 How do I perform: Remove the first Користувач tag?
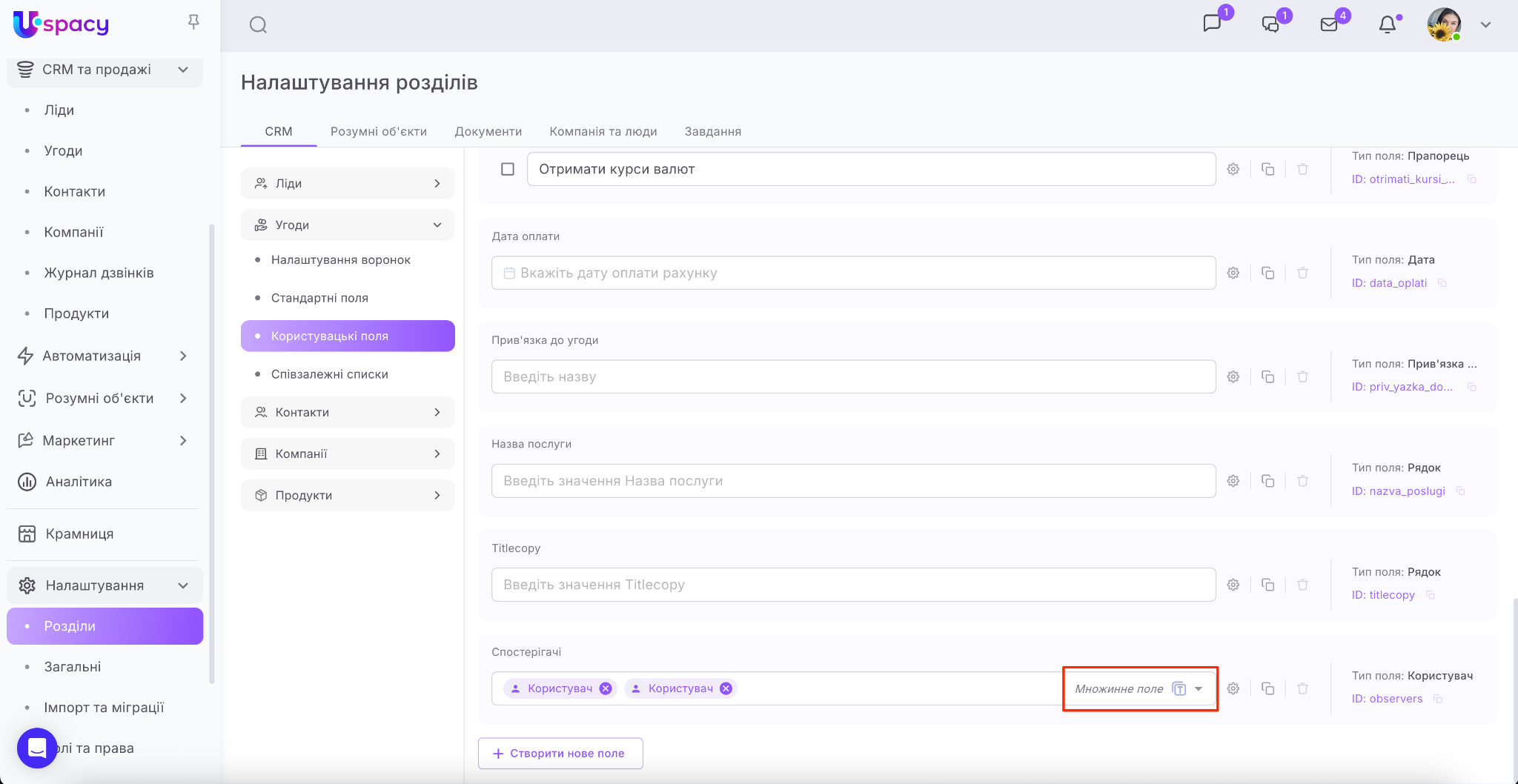coord(606,688)
